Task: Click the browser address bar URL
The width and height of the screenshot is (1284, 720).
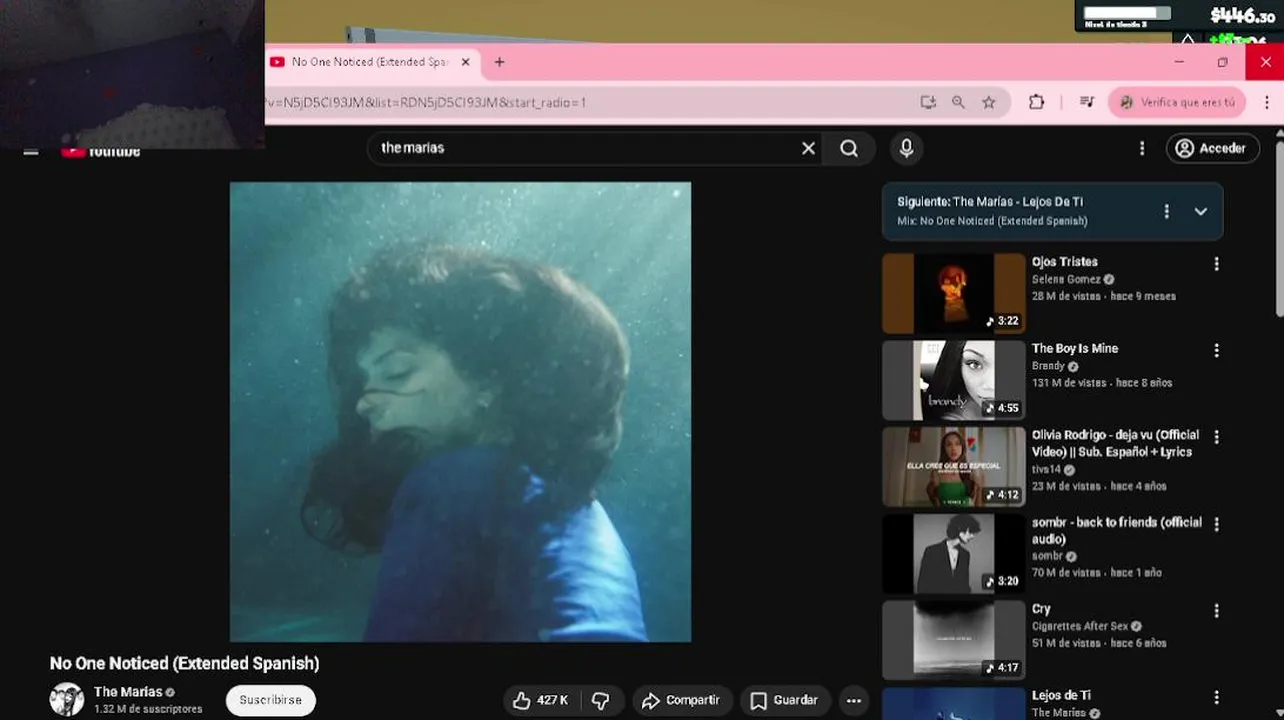Action: click(426, 102)
